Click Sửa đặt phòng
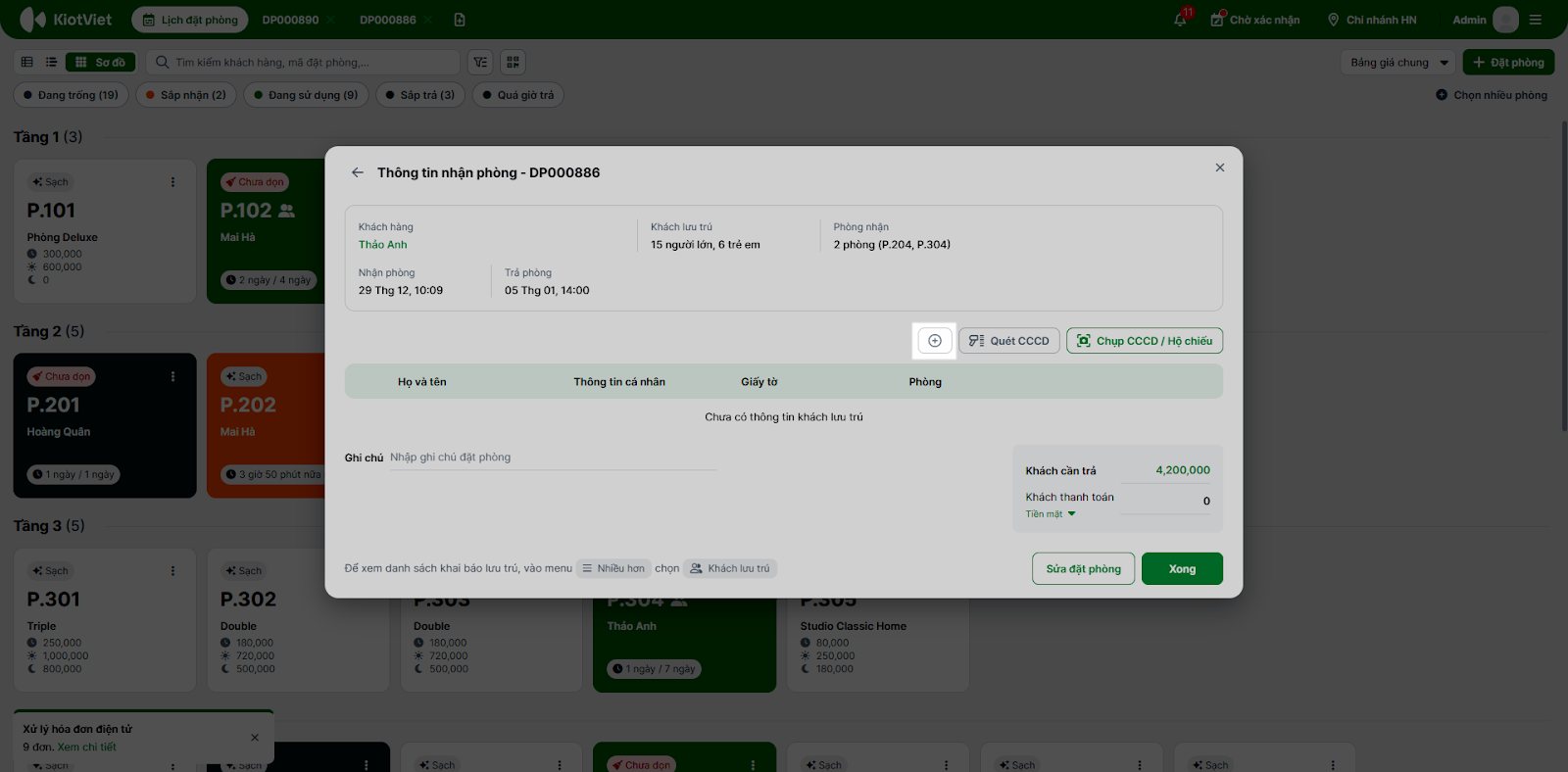Screen dimensions: 1568x772 coord(1083,569)
